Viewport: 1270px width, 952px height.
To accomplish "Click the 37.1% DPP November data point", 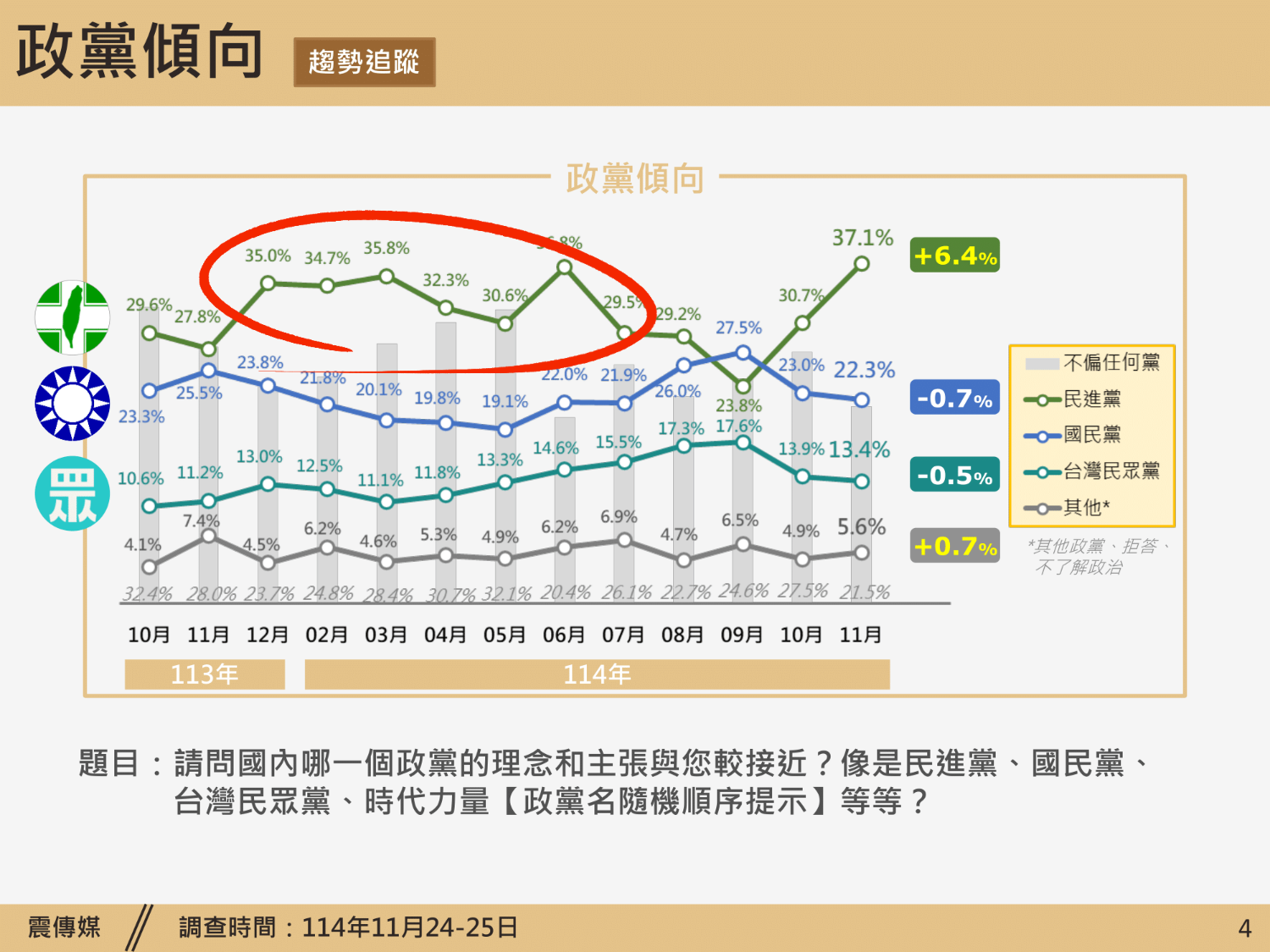I will click(861, 264).
